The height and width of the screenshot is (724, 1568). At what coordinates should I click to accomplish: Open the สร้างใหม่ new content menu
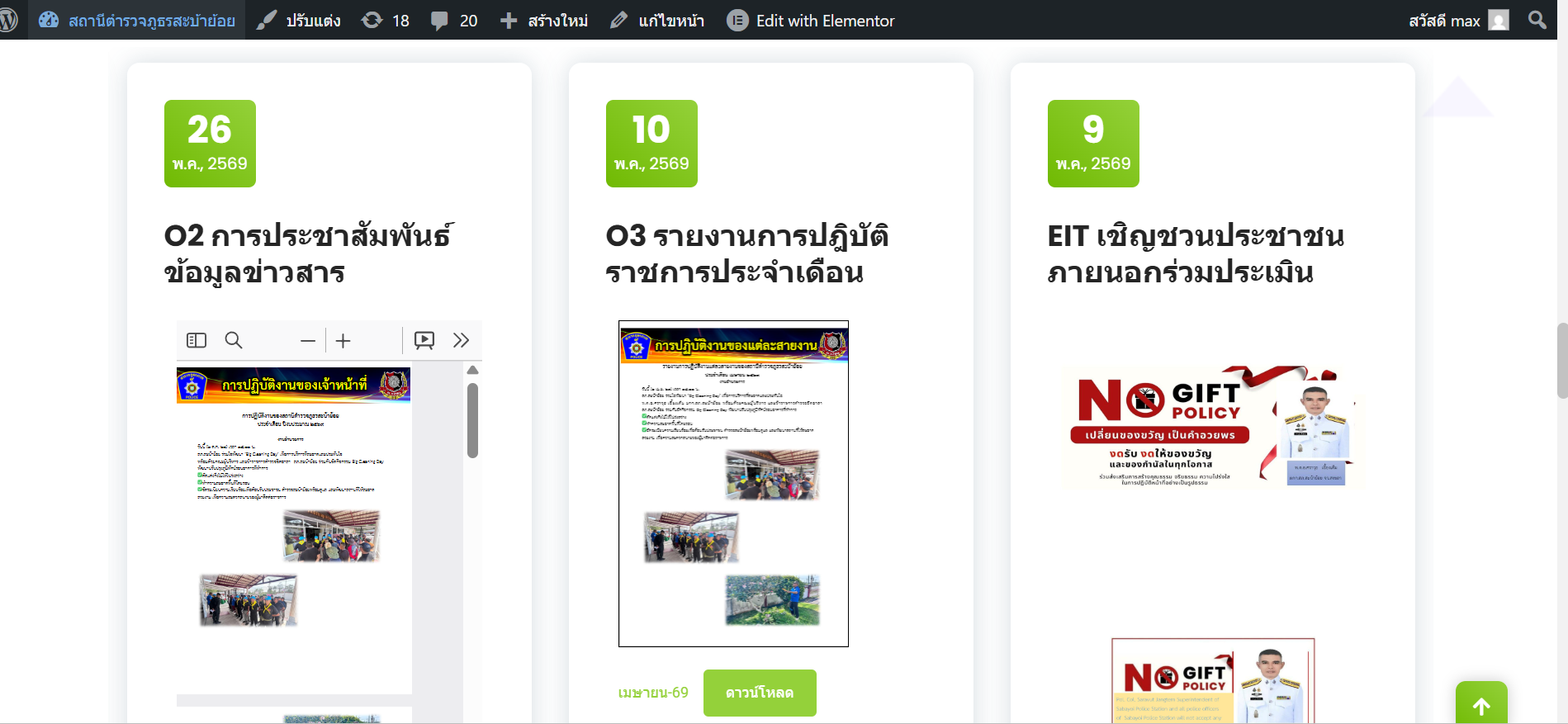(x=558, y=21)
